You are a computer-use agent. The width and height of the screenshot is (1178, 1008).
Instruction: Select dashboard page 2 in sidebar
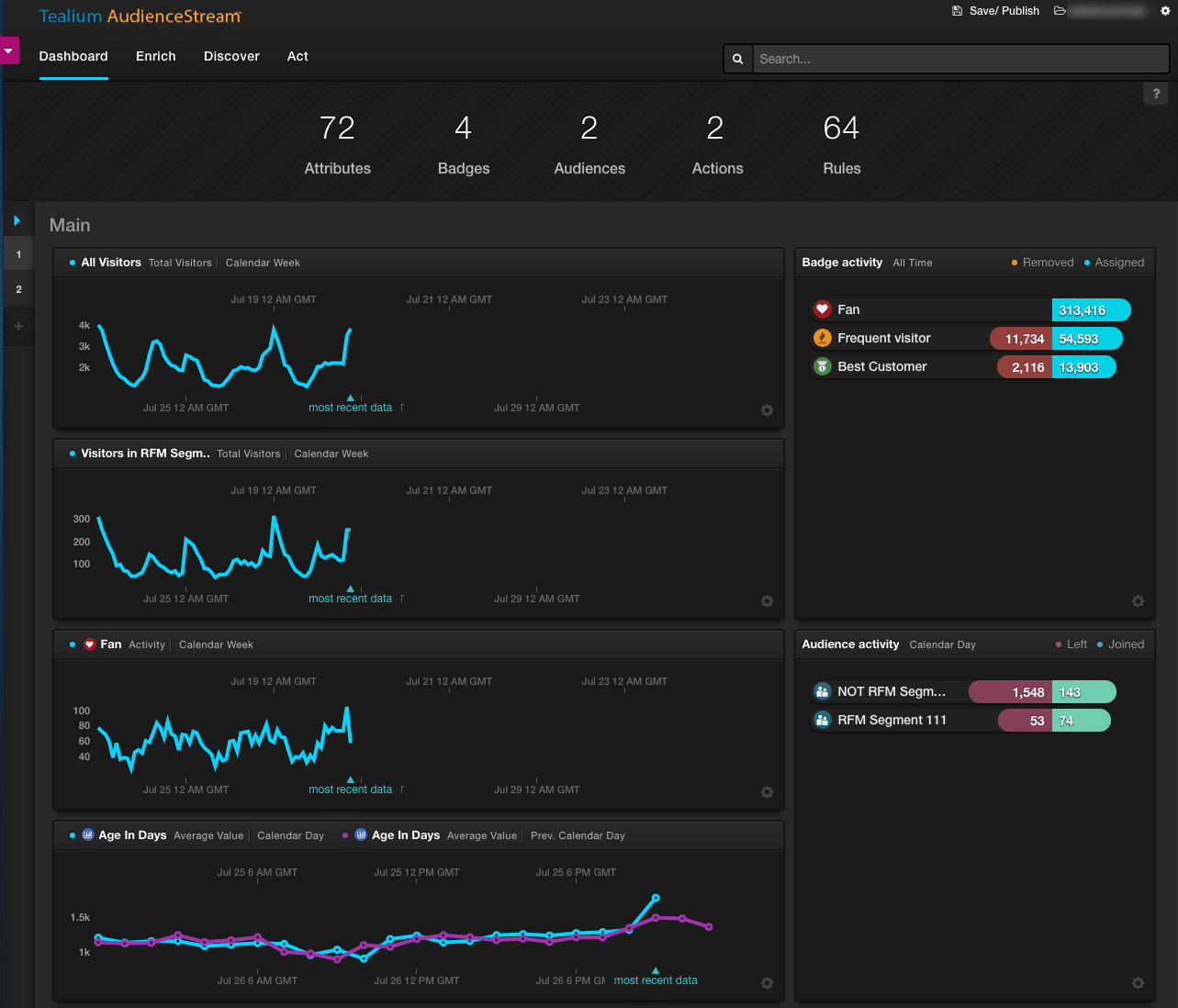18,289
